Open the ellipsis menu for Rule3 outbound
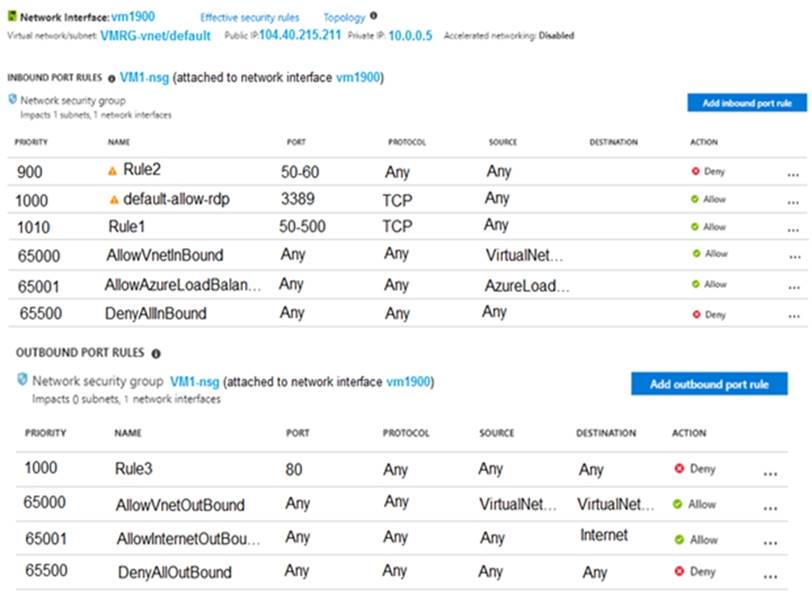Screen dimensions: 812x597 (x=770, y=474)
